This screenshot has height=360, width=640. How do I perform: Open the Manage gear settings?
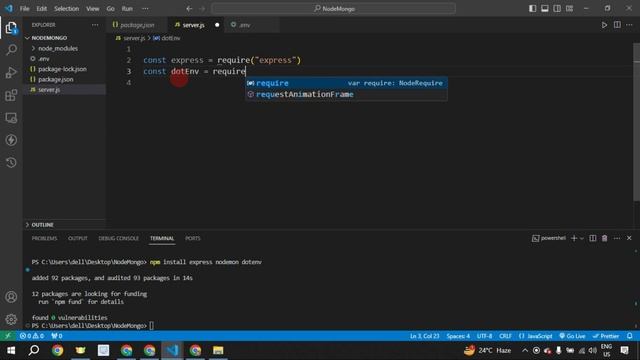click(x=11, y=319)
